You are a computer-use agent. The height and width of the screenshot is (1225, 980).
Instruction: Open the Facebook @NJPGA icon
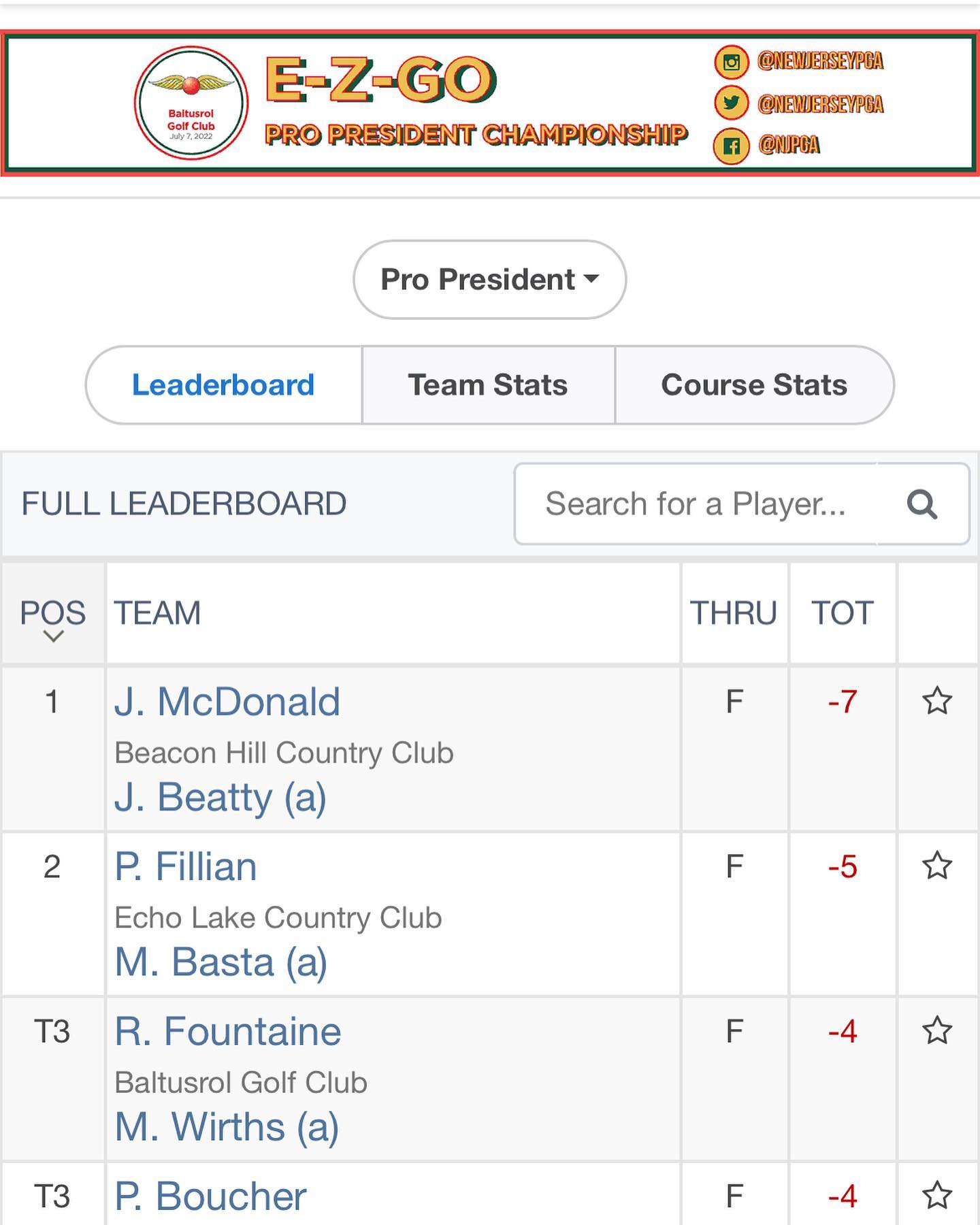732,146
